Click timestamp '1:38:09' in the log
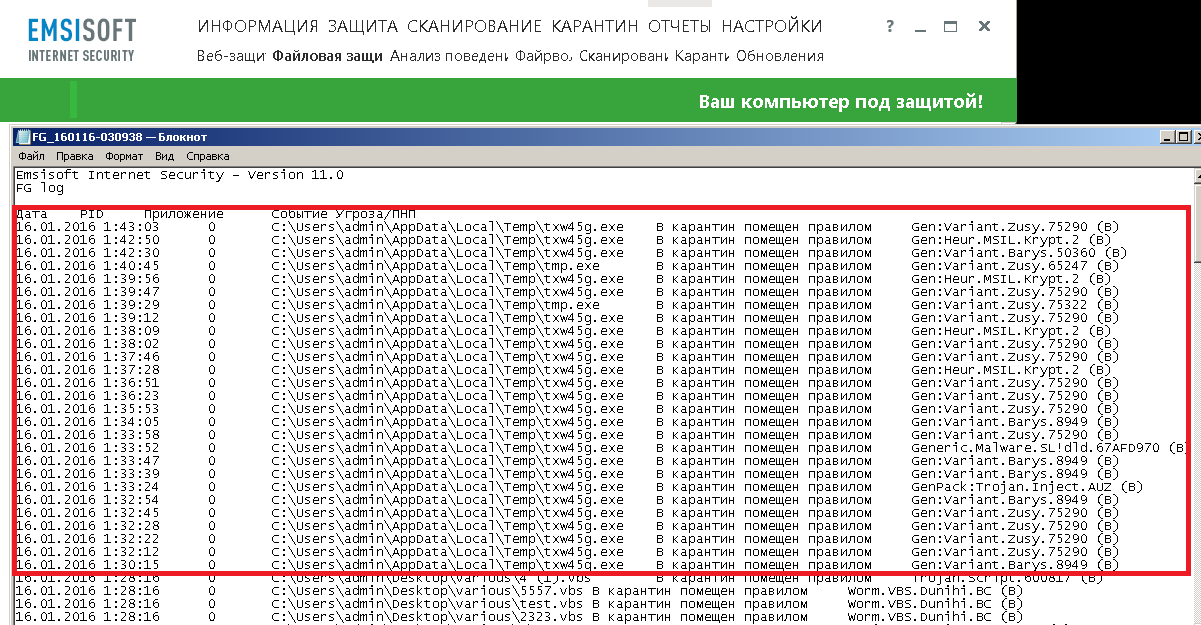 tap(132, 331)
